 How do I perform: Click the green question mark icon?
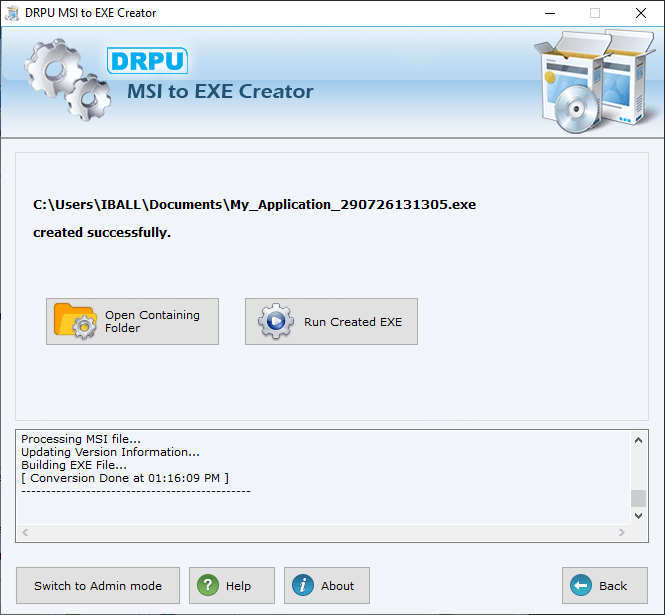pos(208,585)
